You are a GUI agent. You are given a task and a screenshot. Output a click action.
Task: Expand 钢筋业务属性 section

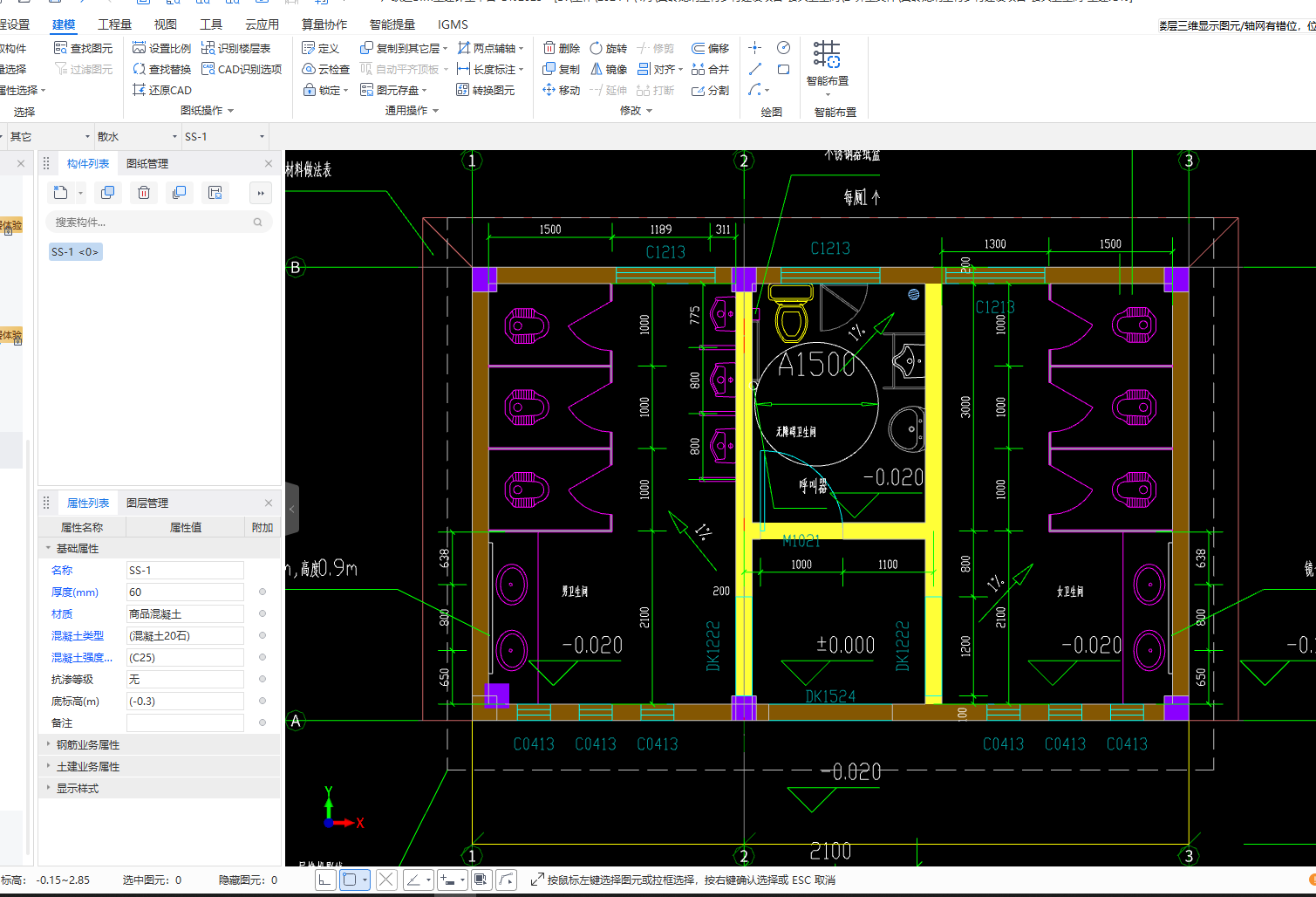48,744
